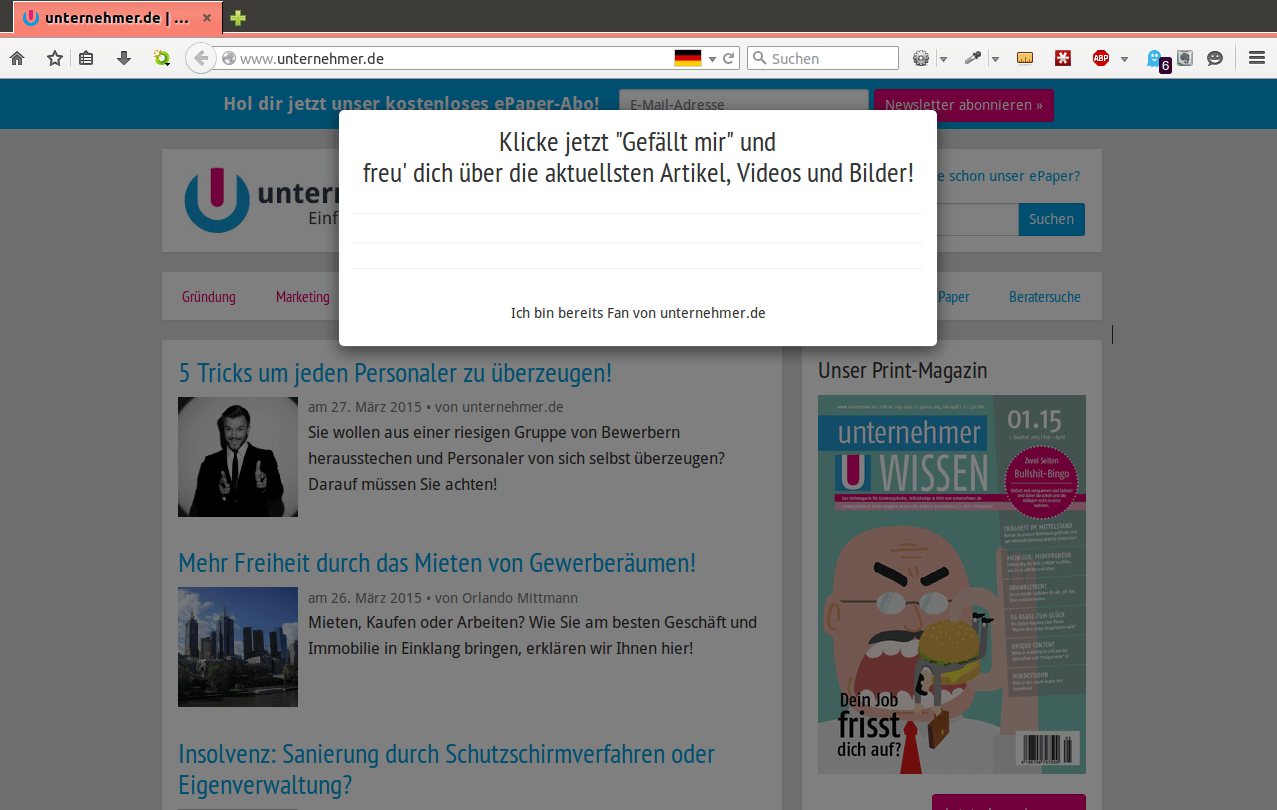Click 'Hol dir jetzt unser kostenloses ePaper-Abo!' text
Screen dimensions: 1277x810
[x=412, y=104]
